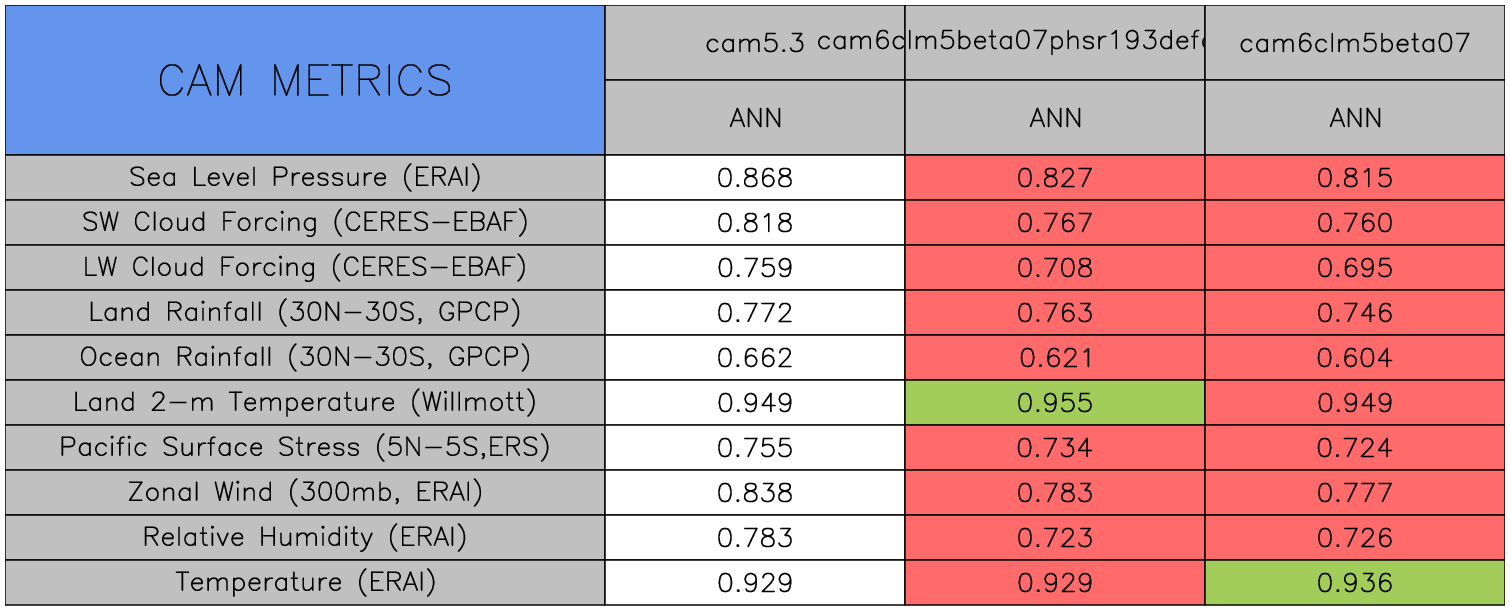The width and height of the screenshot is (1510, 611).
Task: Click the Sea Level Pressure (ERAI) row label
Action: click(305, 177)
